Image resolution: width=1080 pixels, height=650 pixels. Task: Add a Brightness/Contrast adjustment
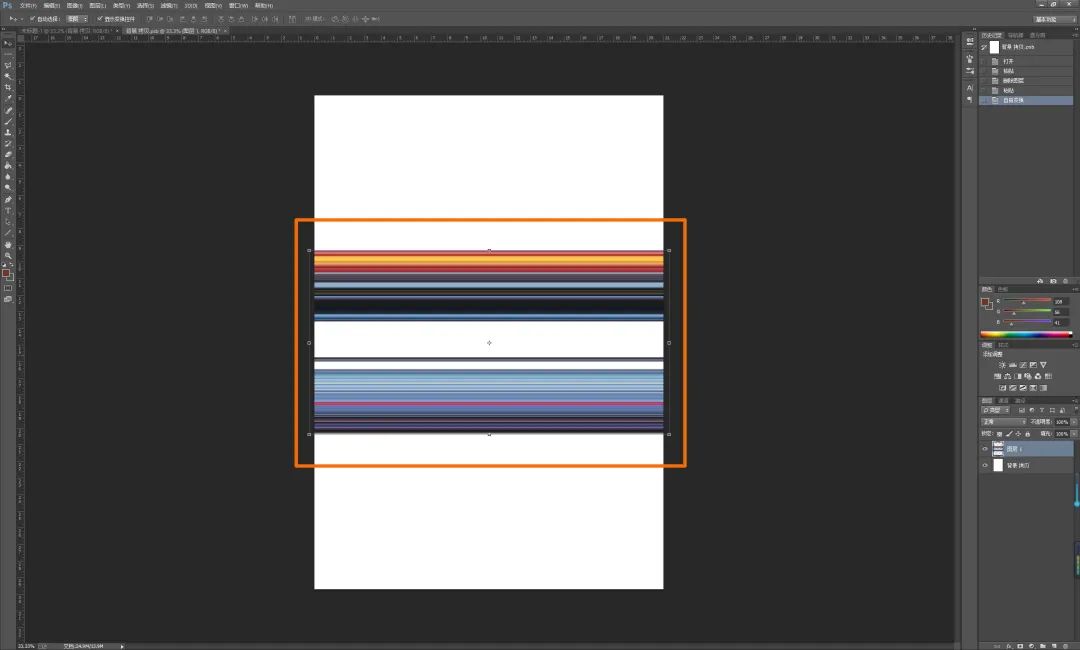click(x=1002, y=365)
